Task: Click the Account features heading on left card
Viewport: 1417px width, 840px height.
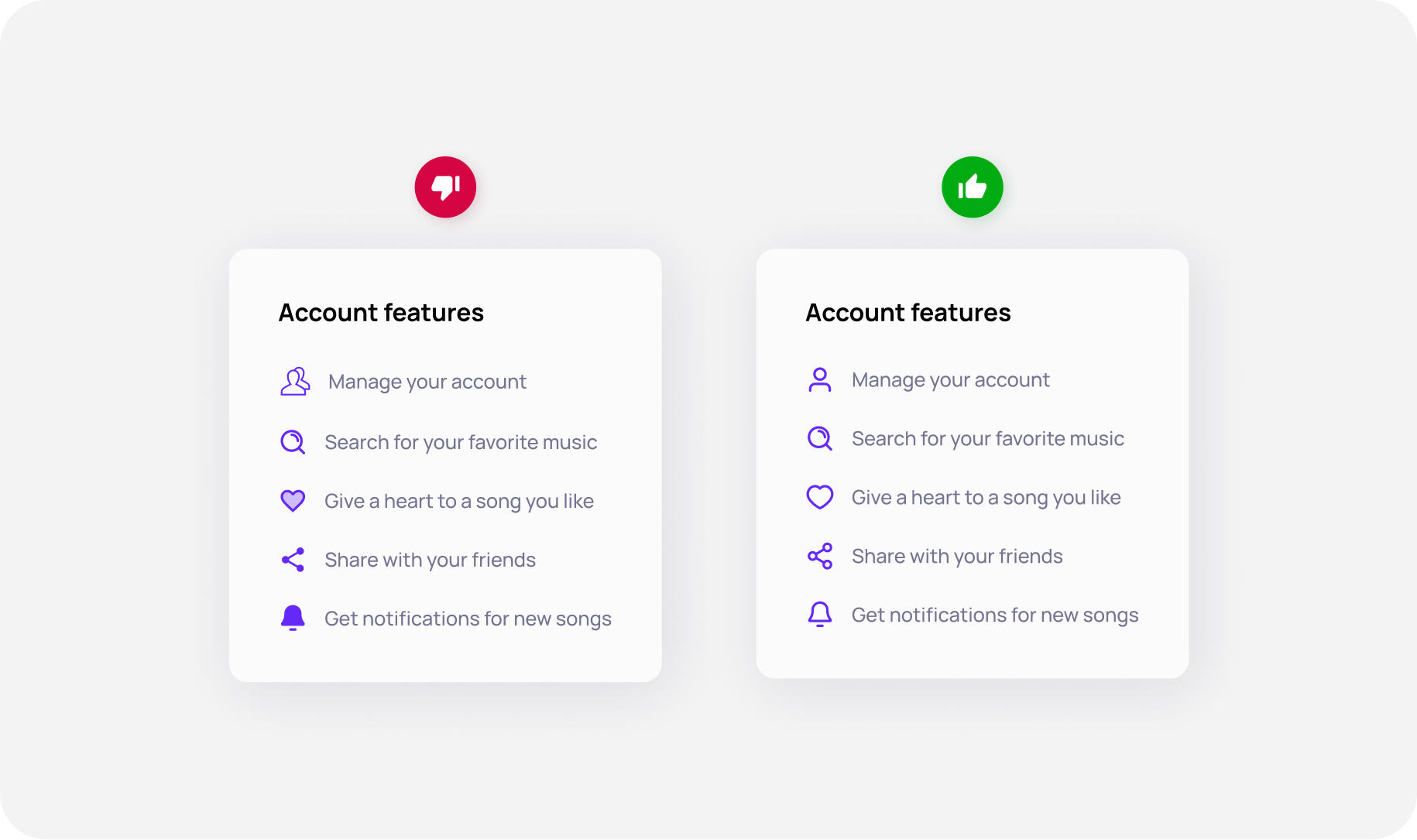Action: pos(381,312)
